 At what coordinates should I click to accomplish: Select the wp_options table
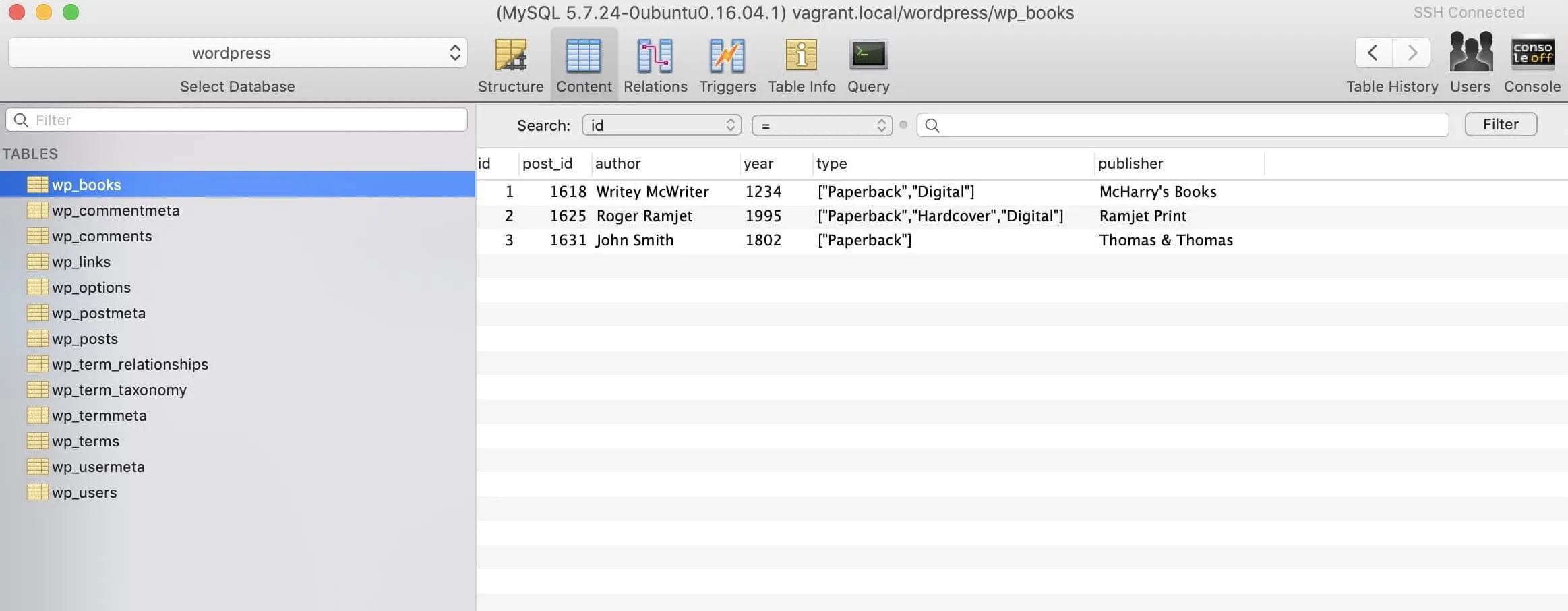(91, 287)
